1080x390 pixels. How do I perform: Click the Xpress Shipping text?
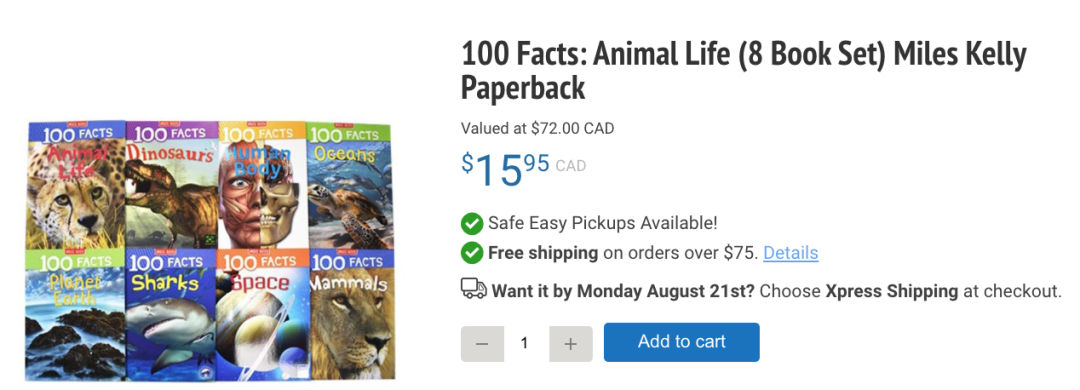891,290
